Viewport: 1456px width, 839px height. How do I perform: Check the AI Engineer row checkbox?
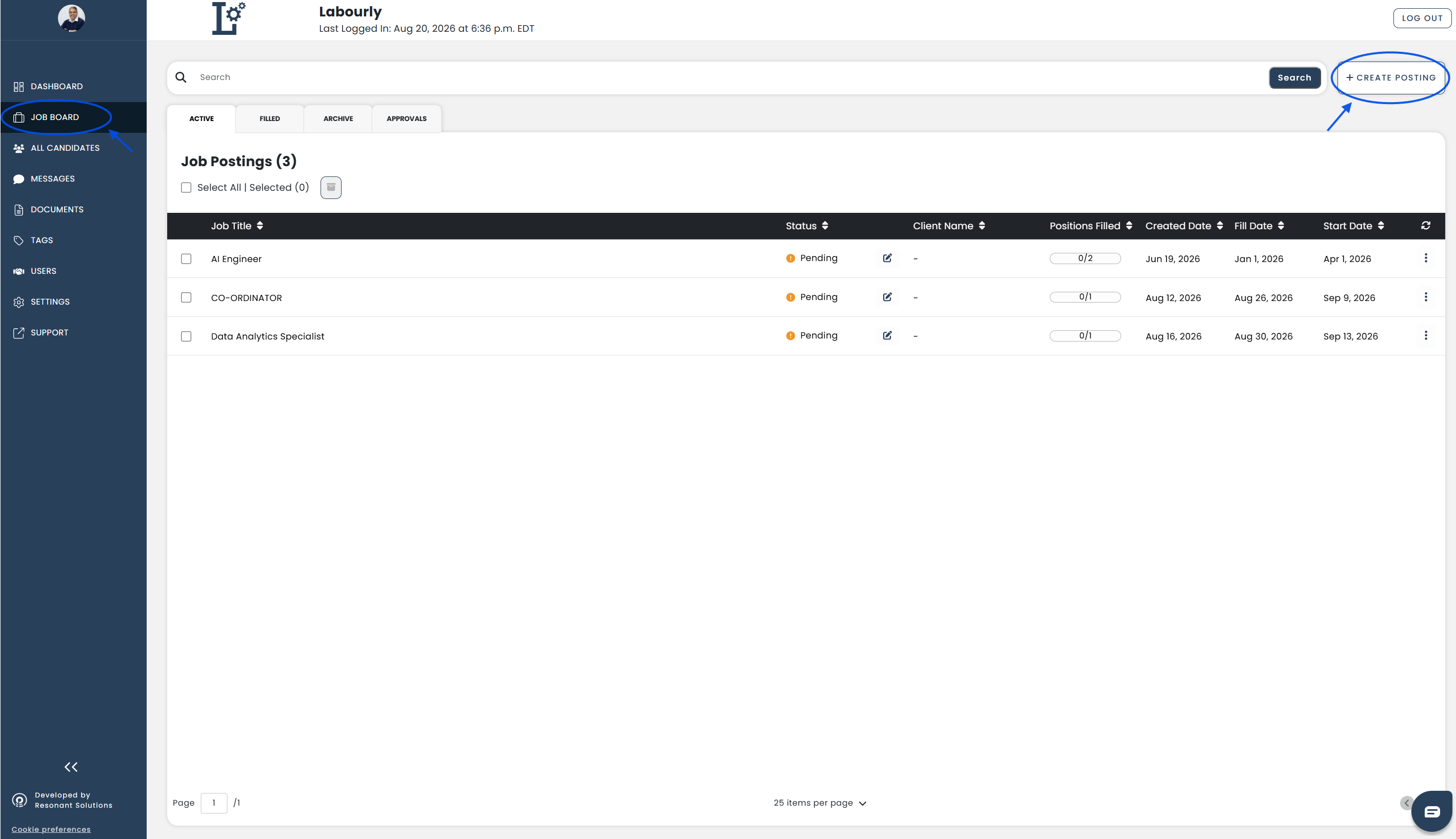[186, 259]
